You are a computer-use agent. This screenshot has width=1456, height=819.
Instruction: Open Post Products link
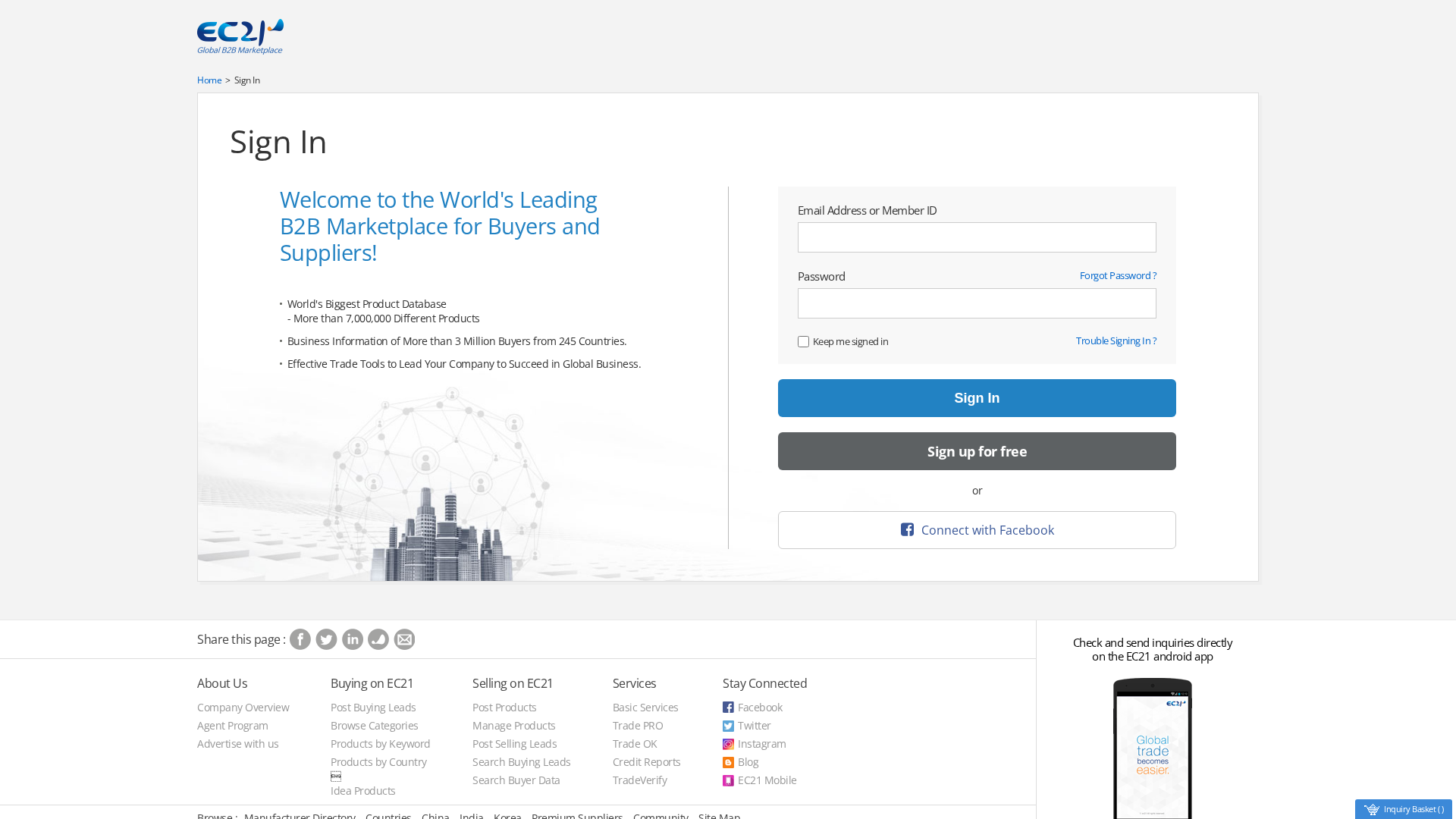tap(504, 708)
